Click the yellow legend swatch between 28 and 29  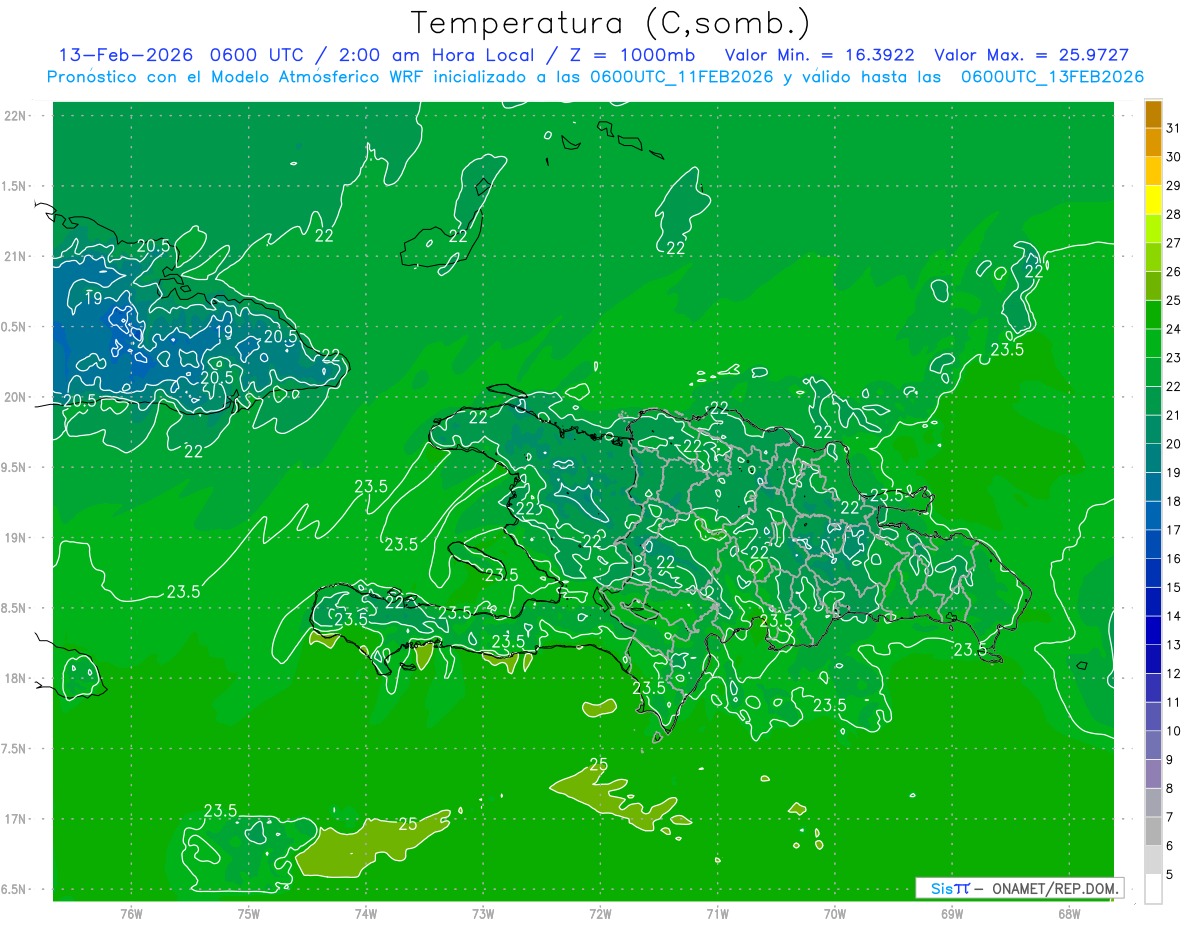coord(1153,200)
